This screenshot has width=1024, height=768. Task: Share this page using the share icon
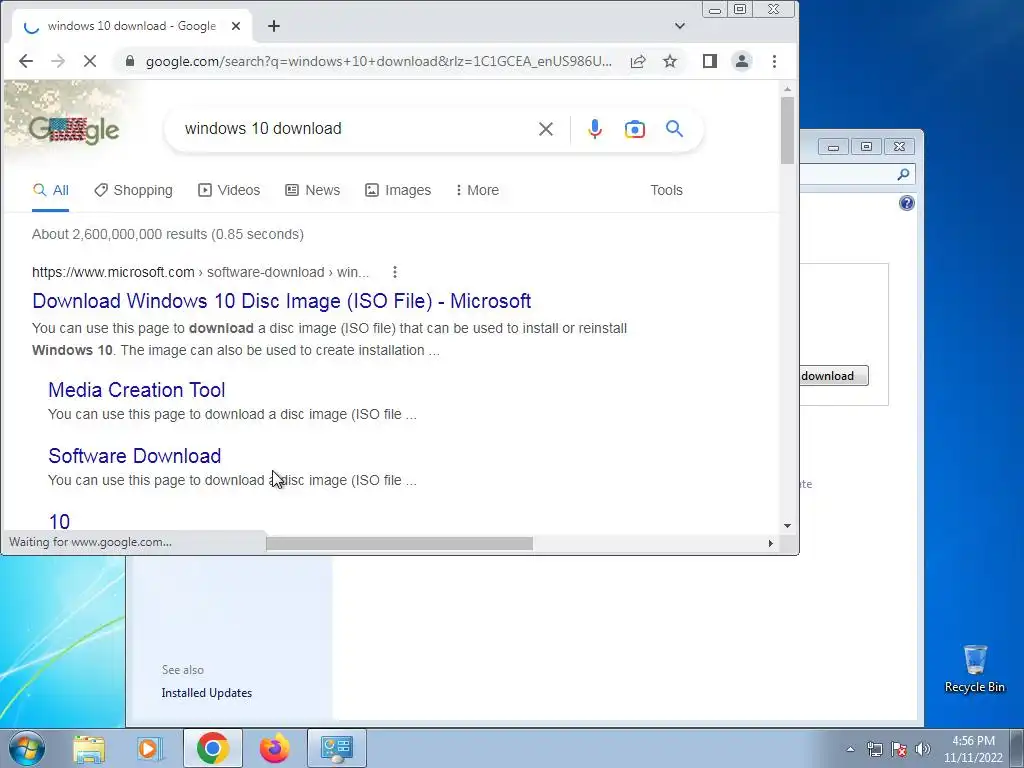638,61
